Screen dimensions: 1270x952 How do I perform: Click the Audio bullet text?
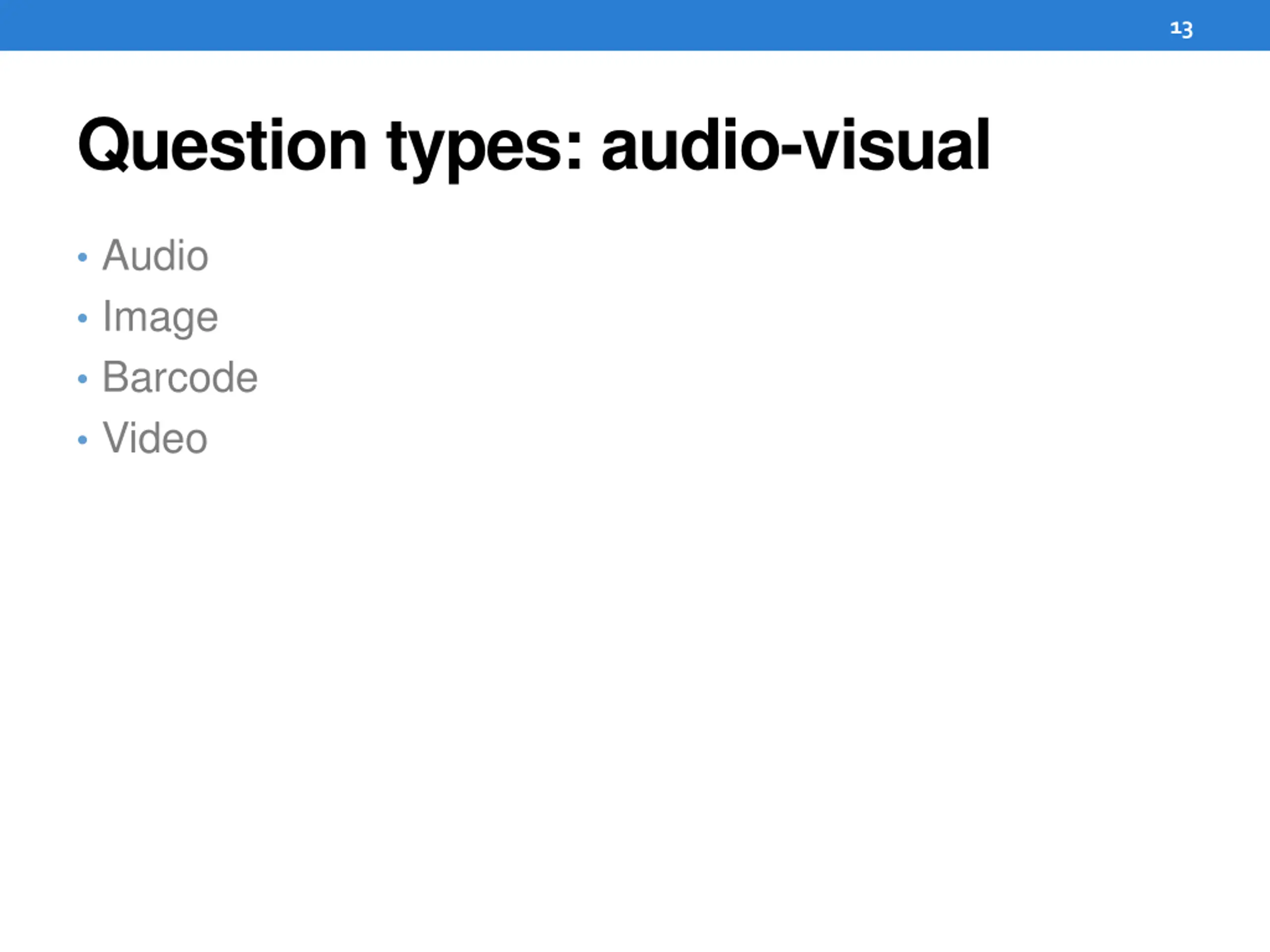coord(155,255)
